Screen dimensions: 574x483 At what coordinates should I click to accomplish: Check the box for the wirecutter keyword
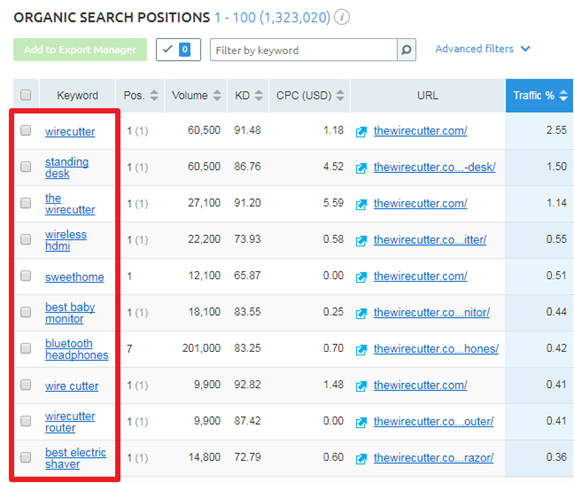26,203
